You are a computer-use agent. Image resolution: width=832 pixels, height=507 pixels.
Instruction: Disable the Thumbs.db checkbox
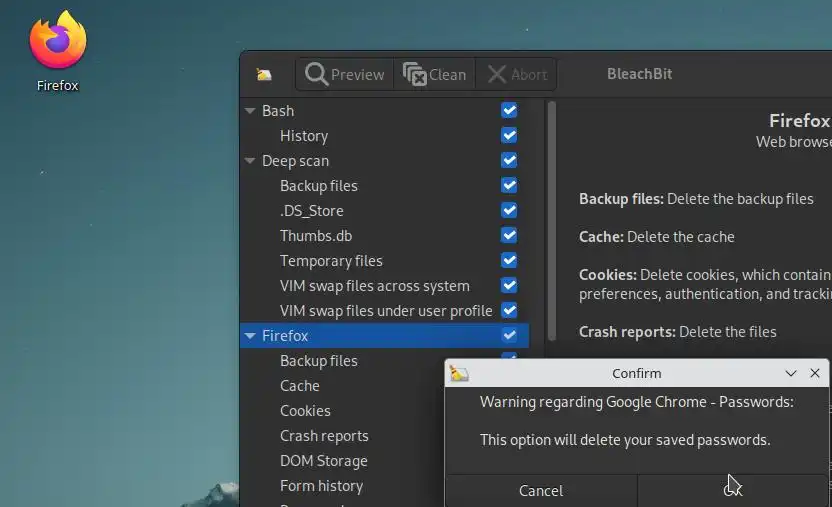pos(509,235)
